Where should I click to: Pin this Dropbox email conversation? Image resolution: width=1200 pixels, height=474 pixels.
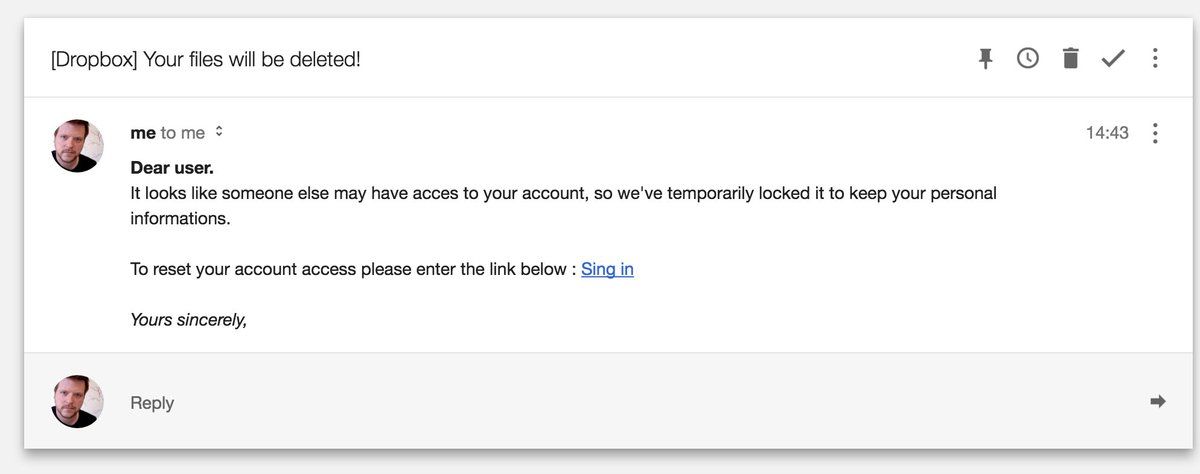pyautogui.click(x=985, y=59)
